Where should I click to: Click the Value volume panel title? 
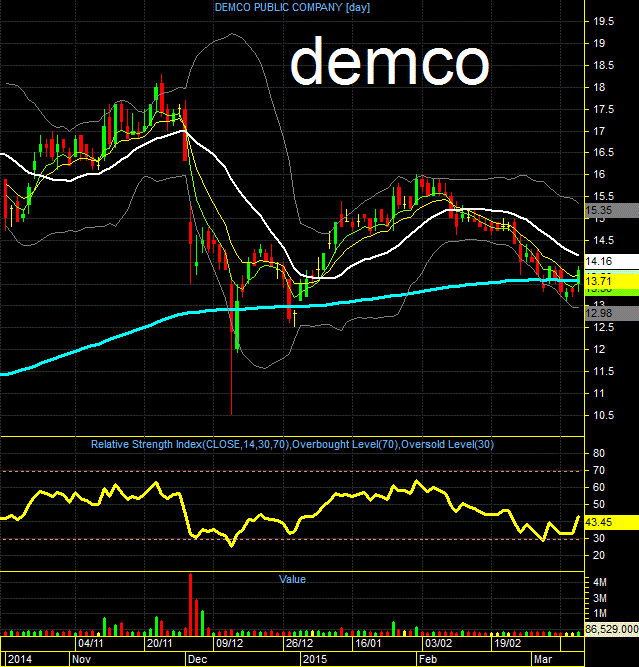292,579
